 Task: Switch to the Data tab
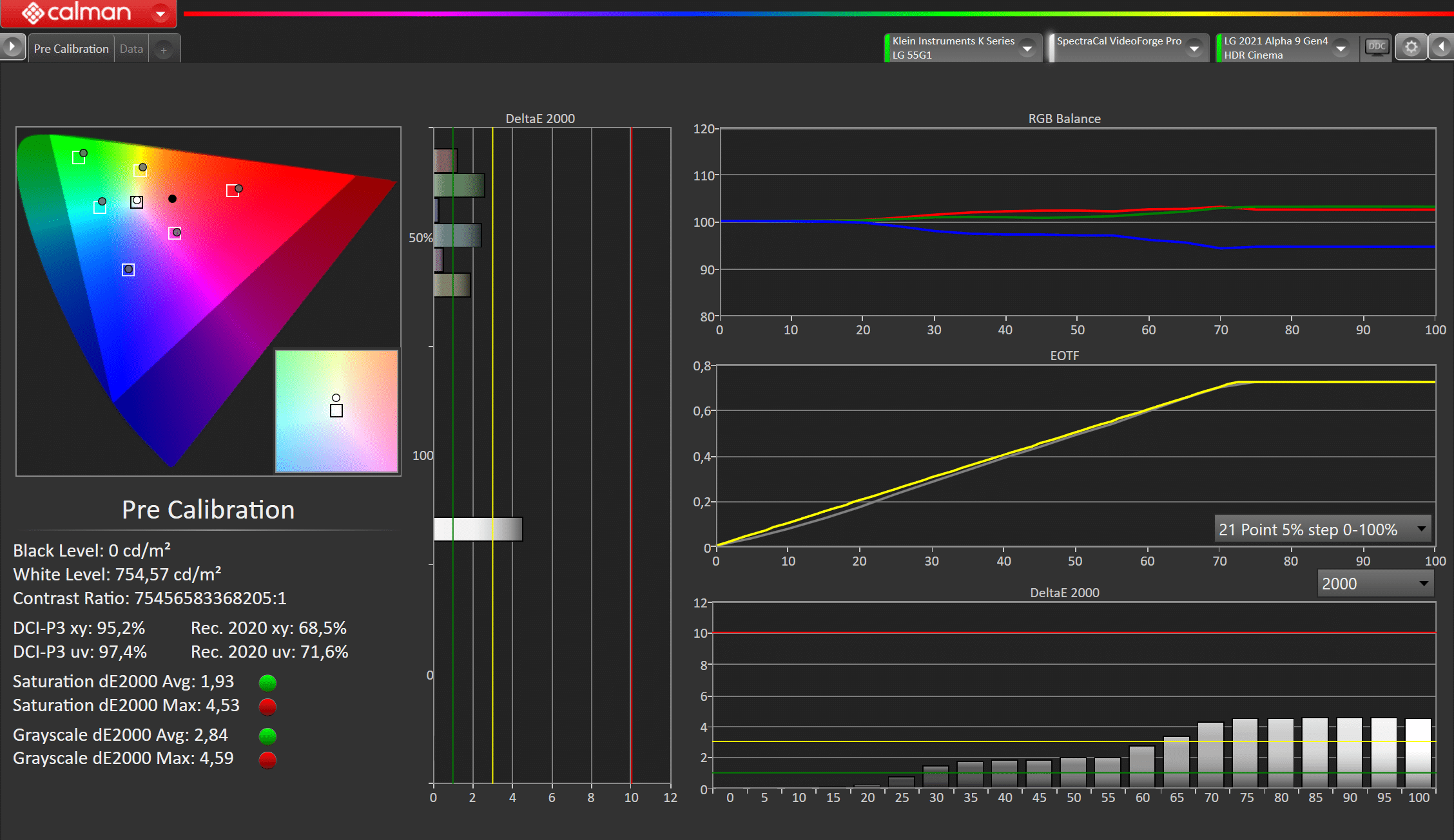tap(131, 49)
